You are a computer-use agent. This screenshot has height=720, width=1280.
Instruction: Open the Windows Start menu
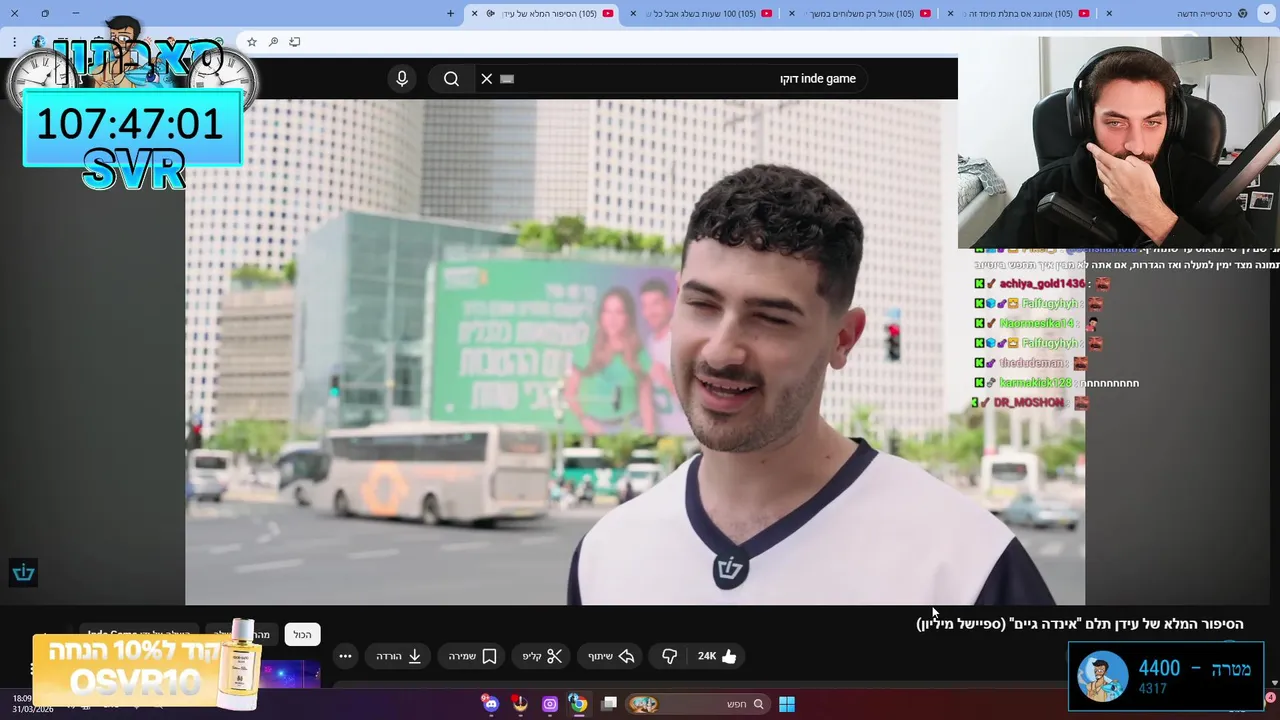(x=787, y=704)
